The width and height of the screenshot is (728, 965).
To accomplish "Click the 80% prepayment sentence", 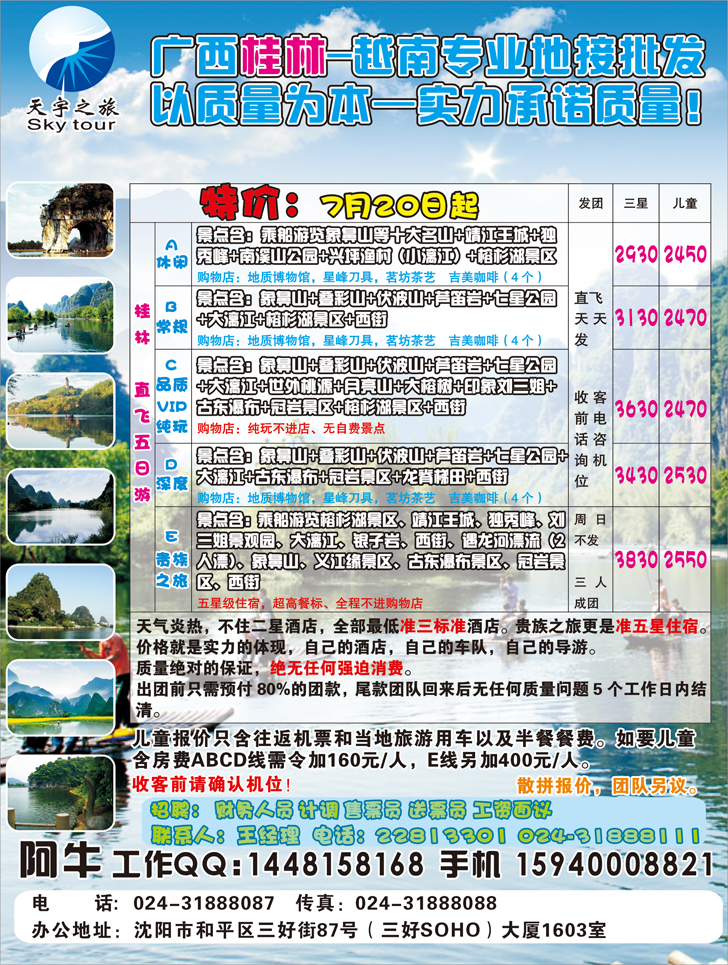I will [x=421, y=699].
